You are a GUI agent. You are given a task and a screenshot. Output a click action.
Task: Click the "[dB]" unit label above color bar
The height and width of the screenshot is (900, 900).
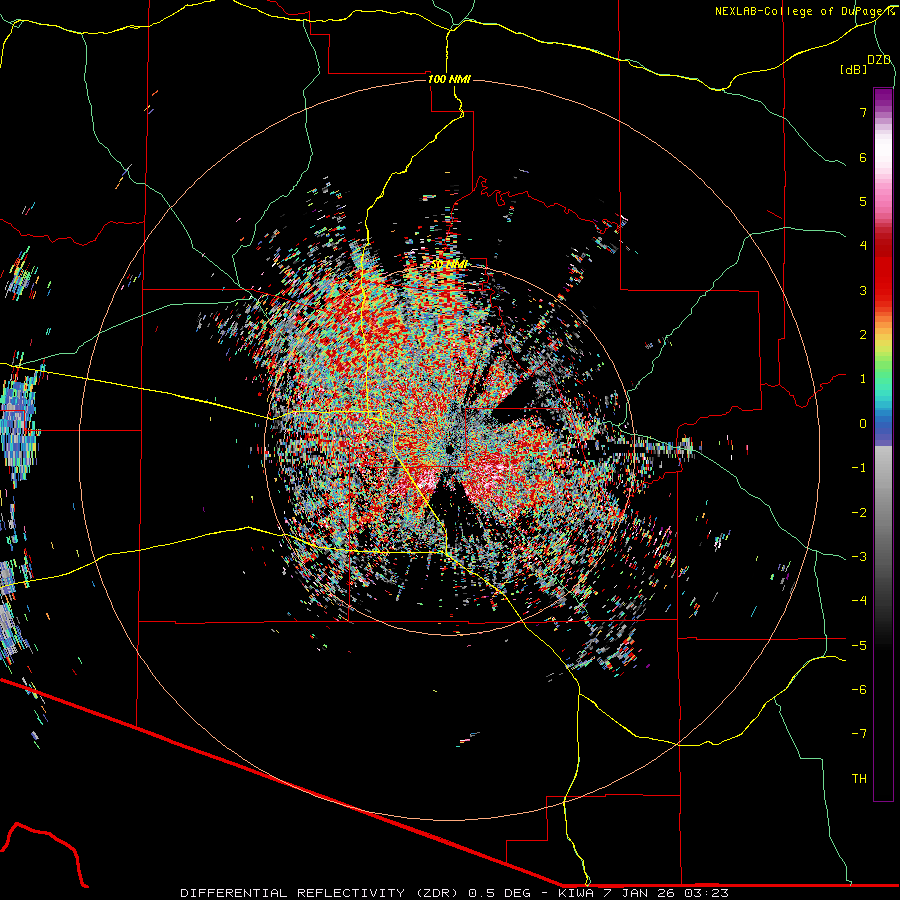coord(853,69)
